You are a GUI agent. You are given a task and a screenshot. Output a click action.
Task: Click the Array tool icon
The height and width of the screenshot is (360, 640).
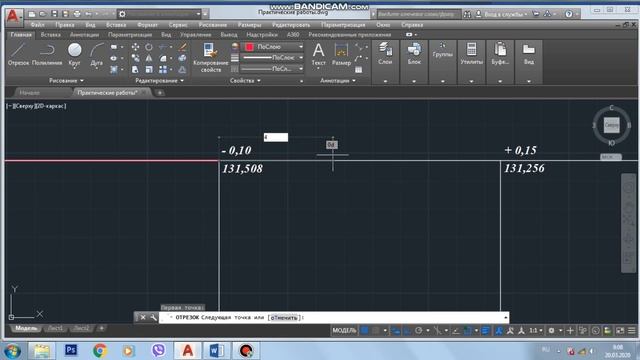coord(163,70)
